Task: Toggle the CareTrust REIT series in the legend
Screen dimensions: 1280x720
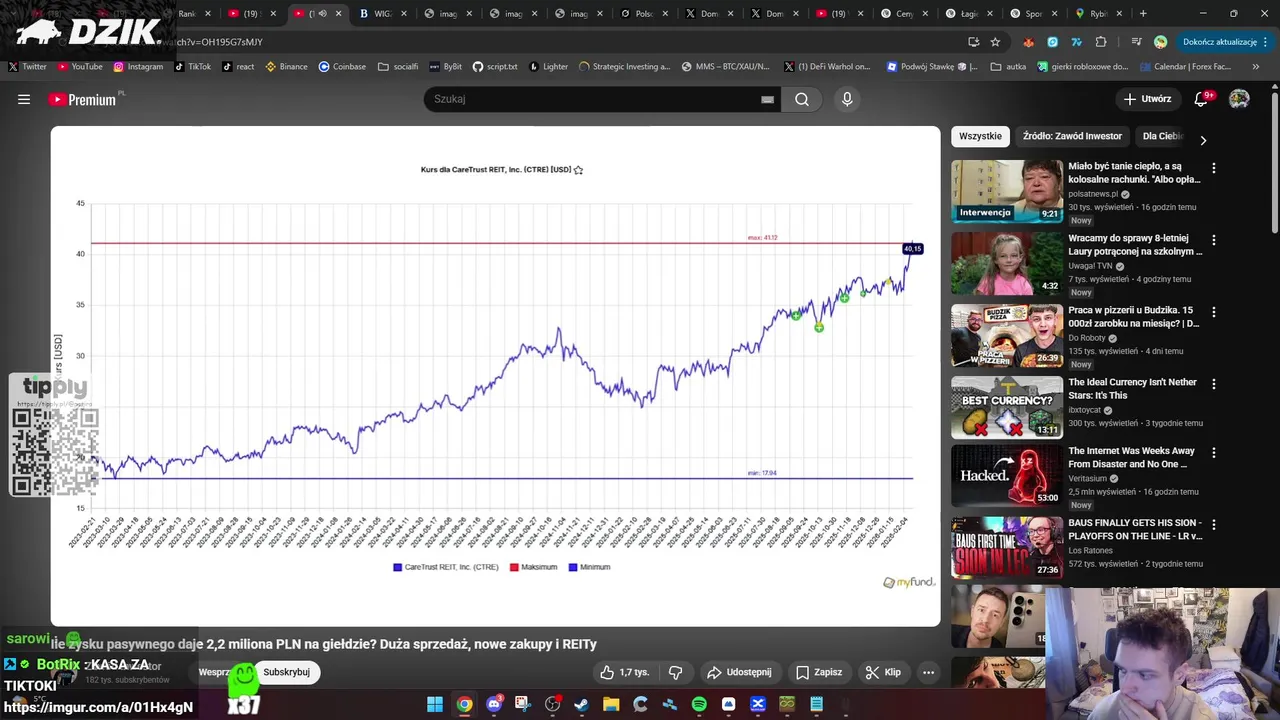Action: point(446,567)
